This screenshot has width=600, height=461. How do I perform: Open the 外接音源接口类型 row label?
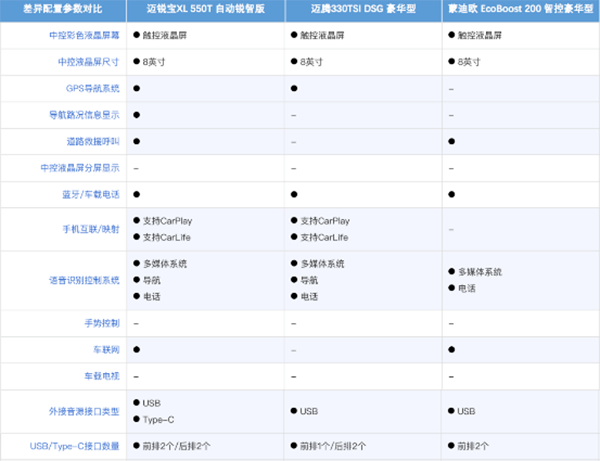point(84,412)
